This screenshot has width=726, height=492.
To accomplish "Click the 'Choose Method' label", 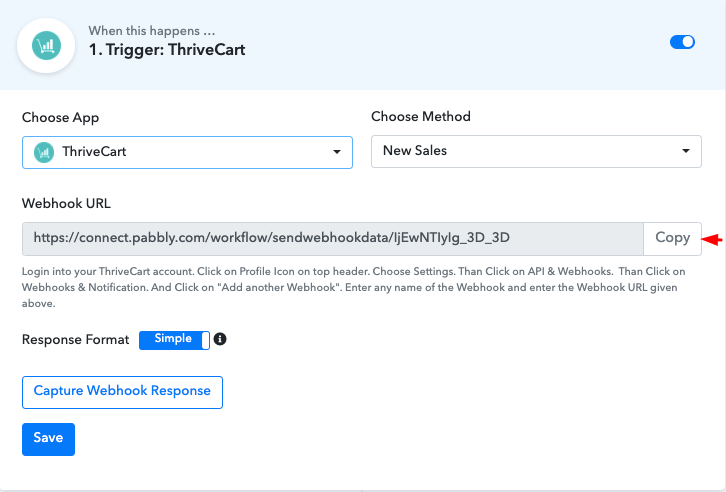I will point(421,116).
